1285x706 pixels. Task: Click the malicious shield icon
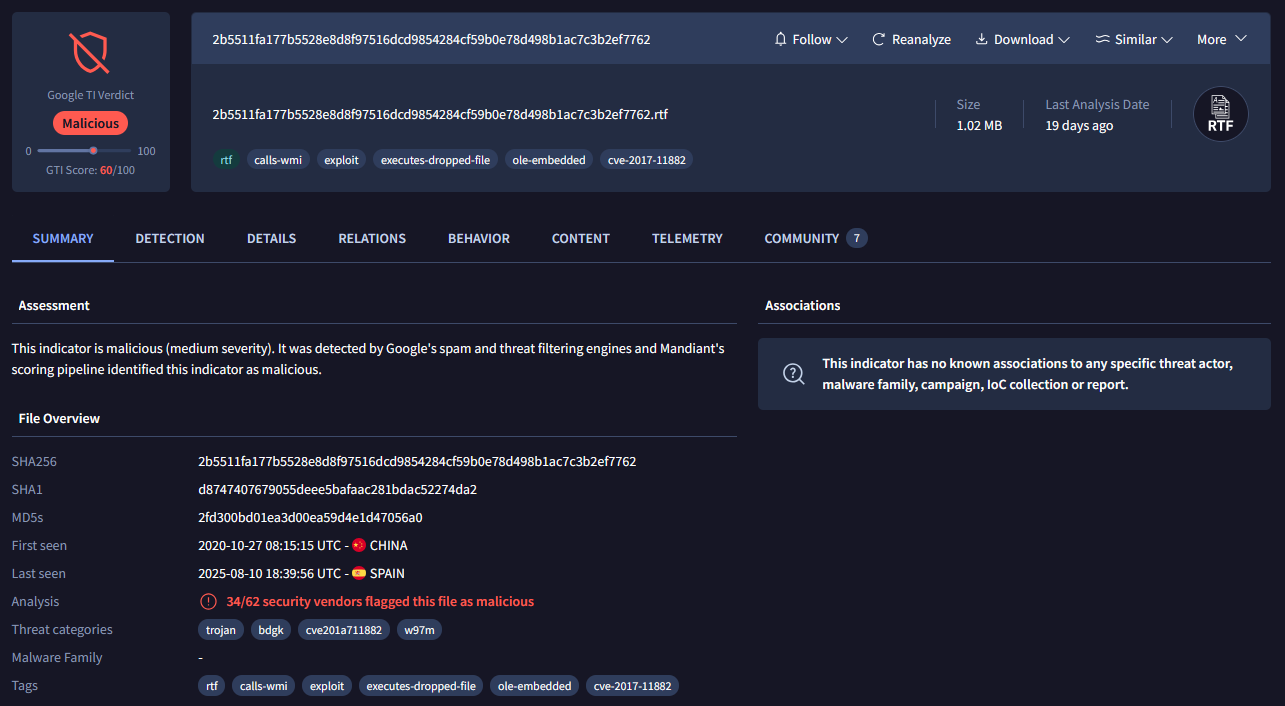90,52
